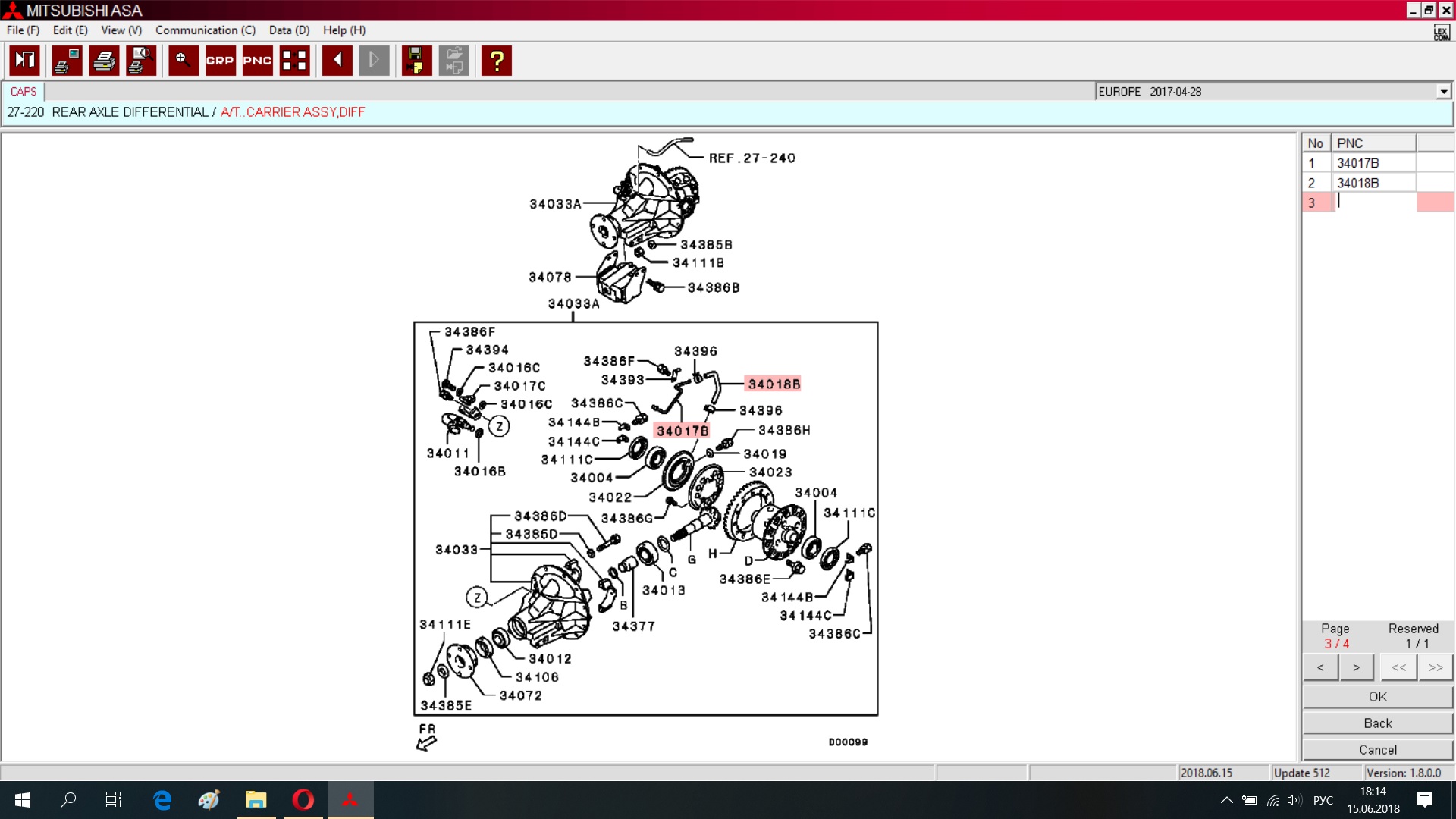Go to next page with > button
This screenshot has height=819, width=1456.
tap(1356, 667)
